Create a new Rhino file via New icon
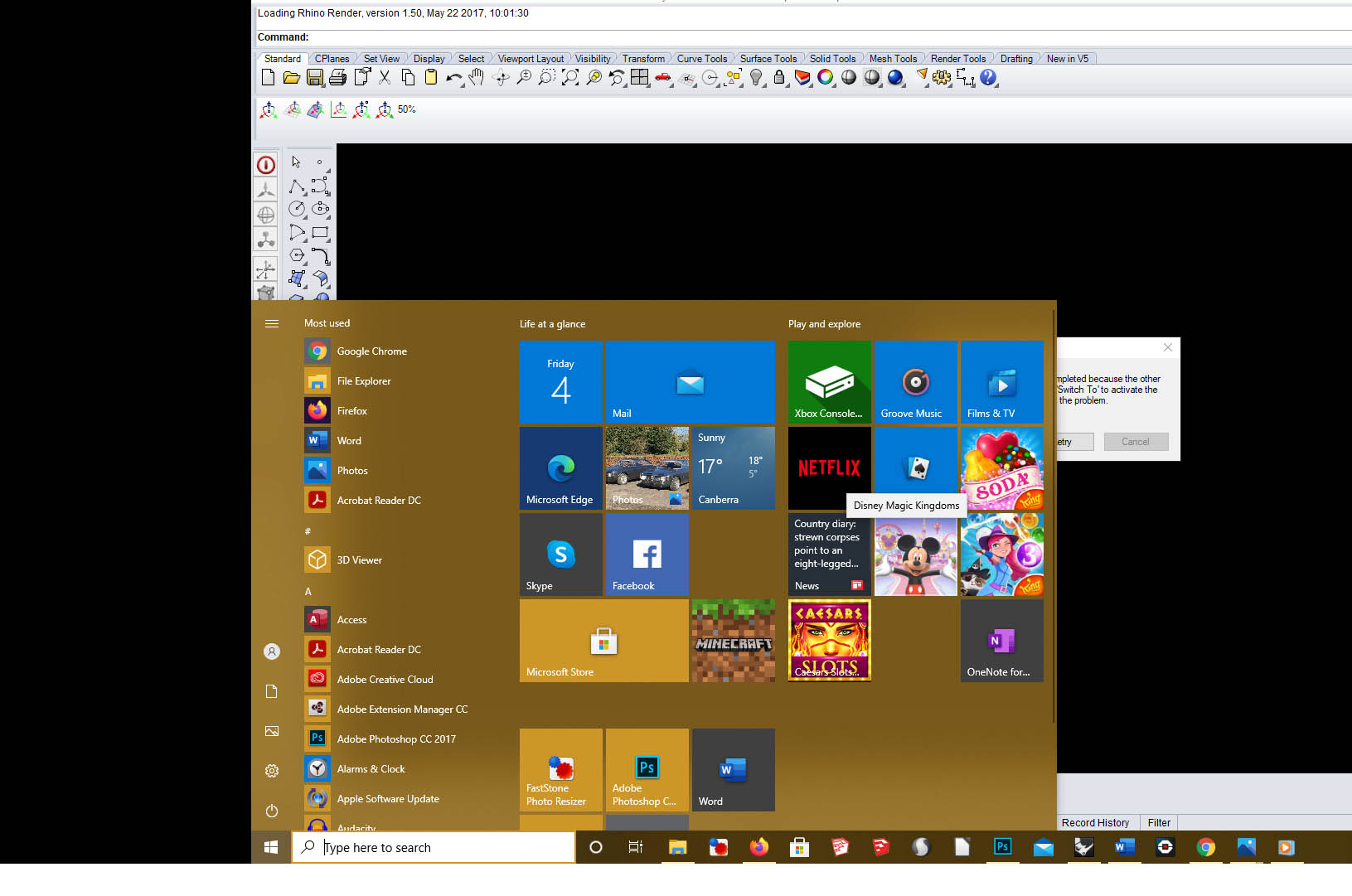 [268, 78]
